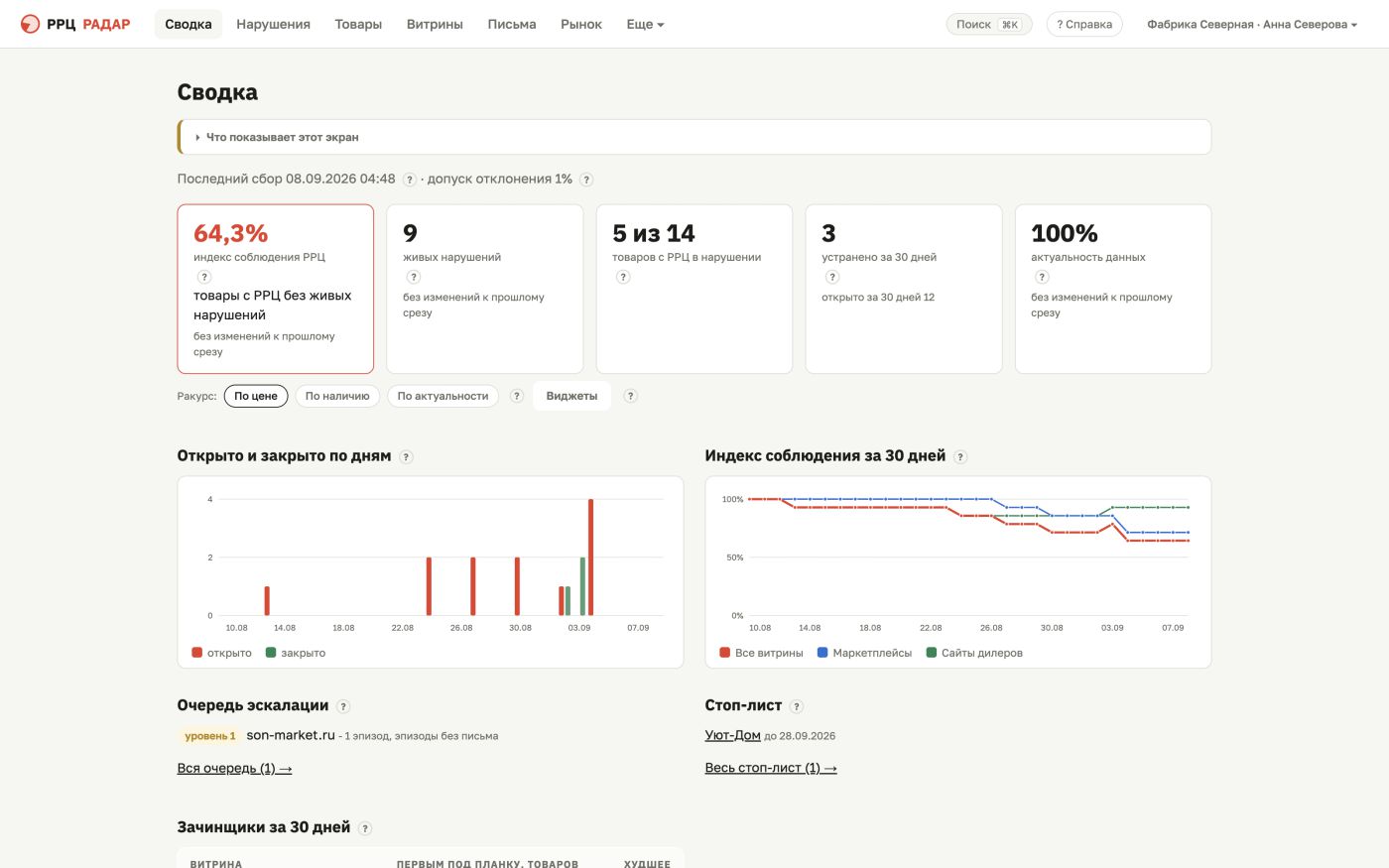The image size is (1389, 868).
Task: Open help icon next to last collection date
Action: tap(410, 180)
